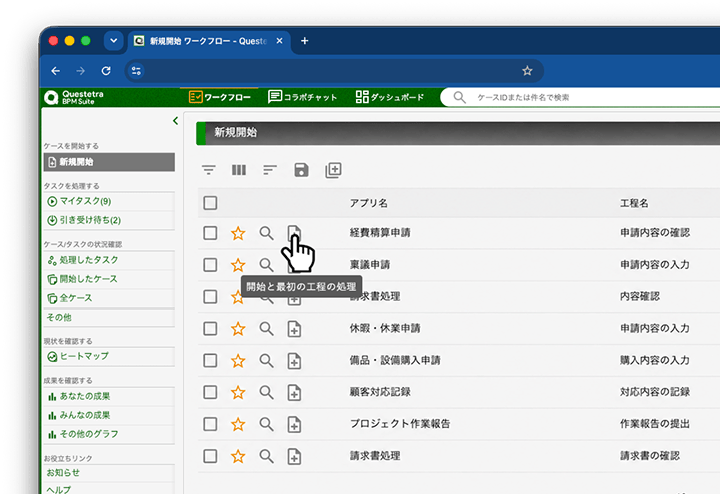The width and height of the screenshot is (720, 494).
Task: Open the filter icon in list toolbar
Action: click(x=208, y=170)
